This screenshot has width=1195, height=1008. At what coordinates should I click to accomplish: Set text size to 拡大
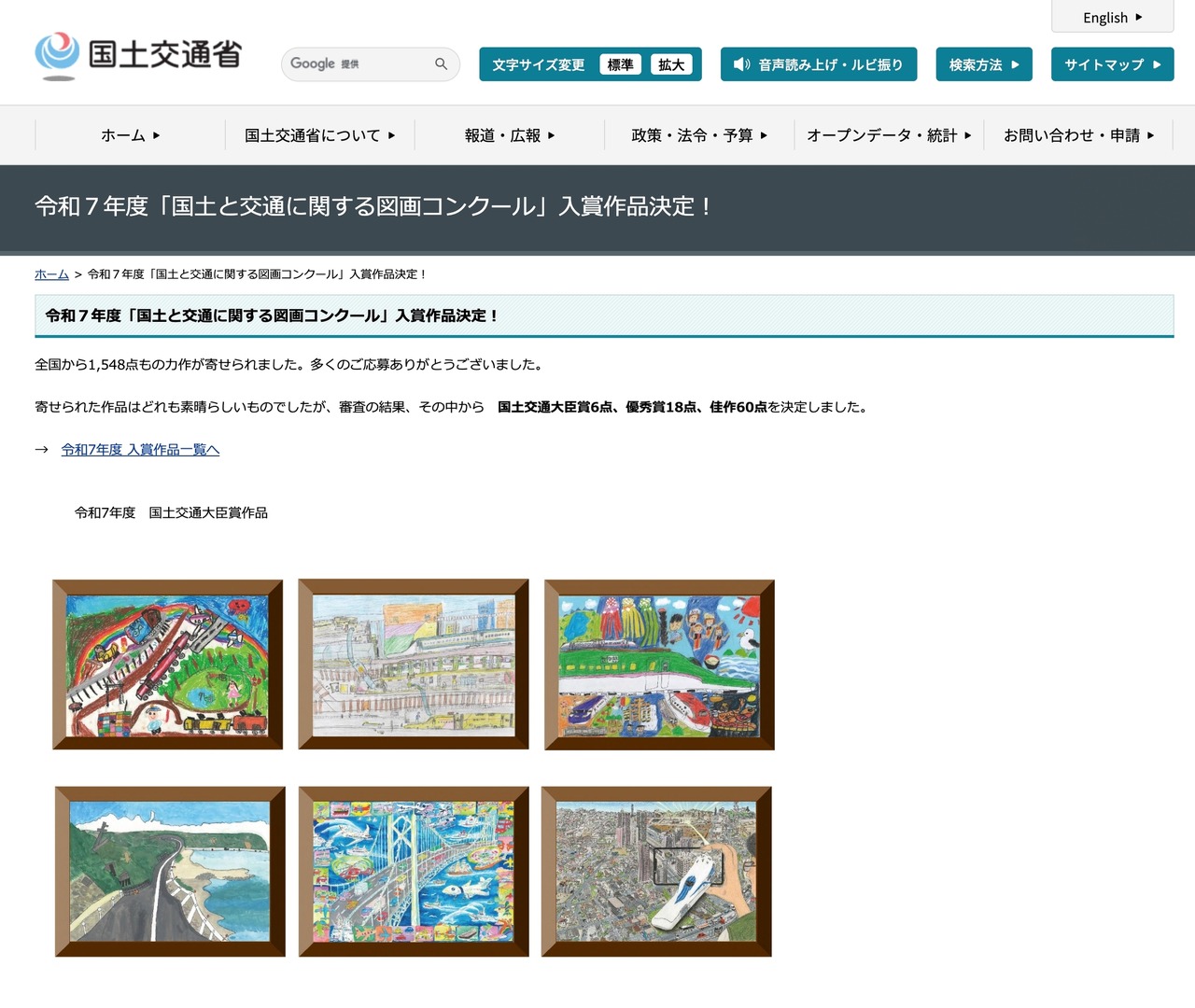[671, 64]
